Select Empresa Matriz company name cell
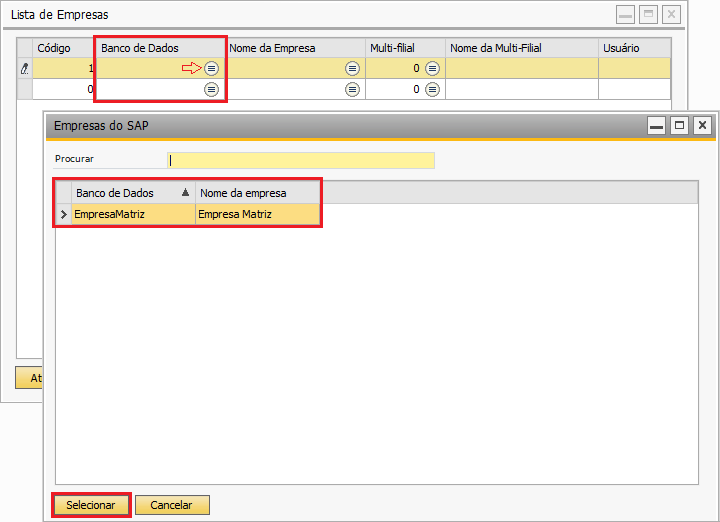720x522 pixels. click(258, 214)
